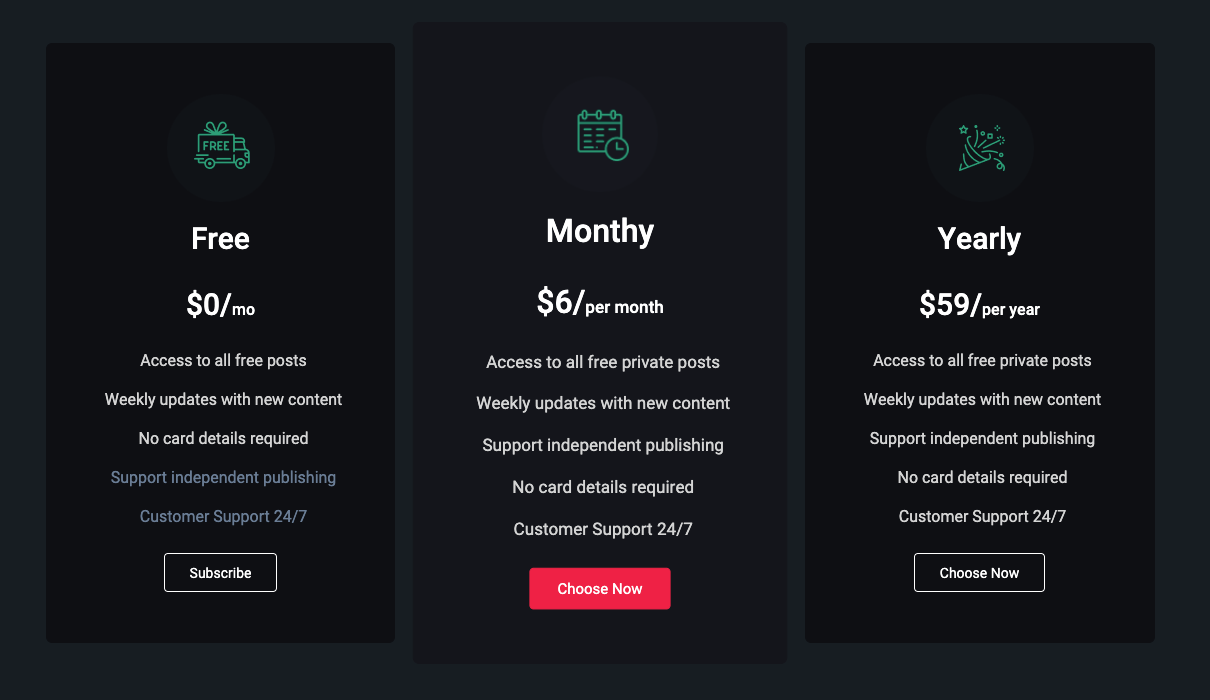The image size is (1210, 700).
Task: Select the Yearly plan title
Action: pos(979,239)
